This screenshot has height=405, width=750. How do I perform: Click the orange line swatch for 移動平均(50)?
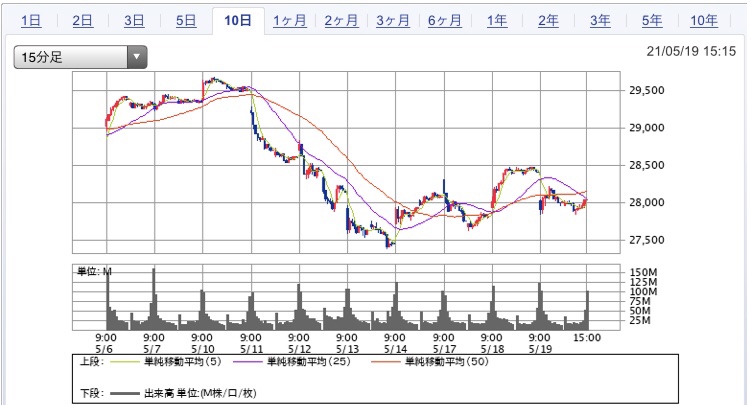point(386,362)
